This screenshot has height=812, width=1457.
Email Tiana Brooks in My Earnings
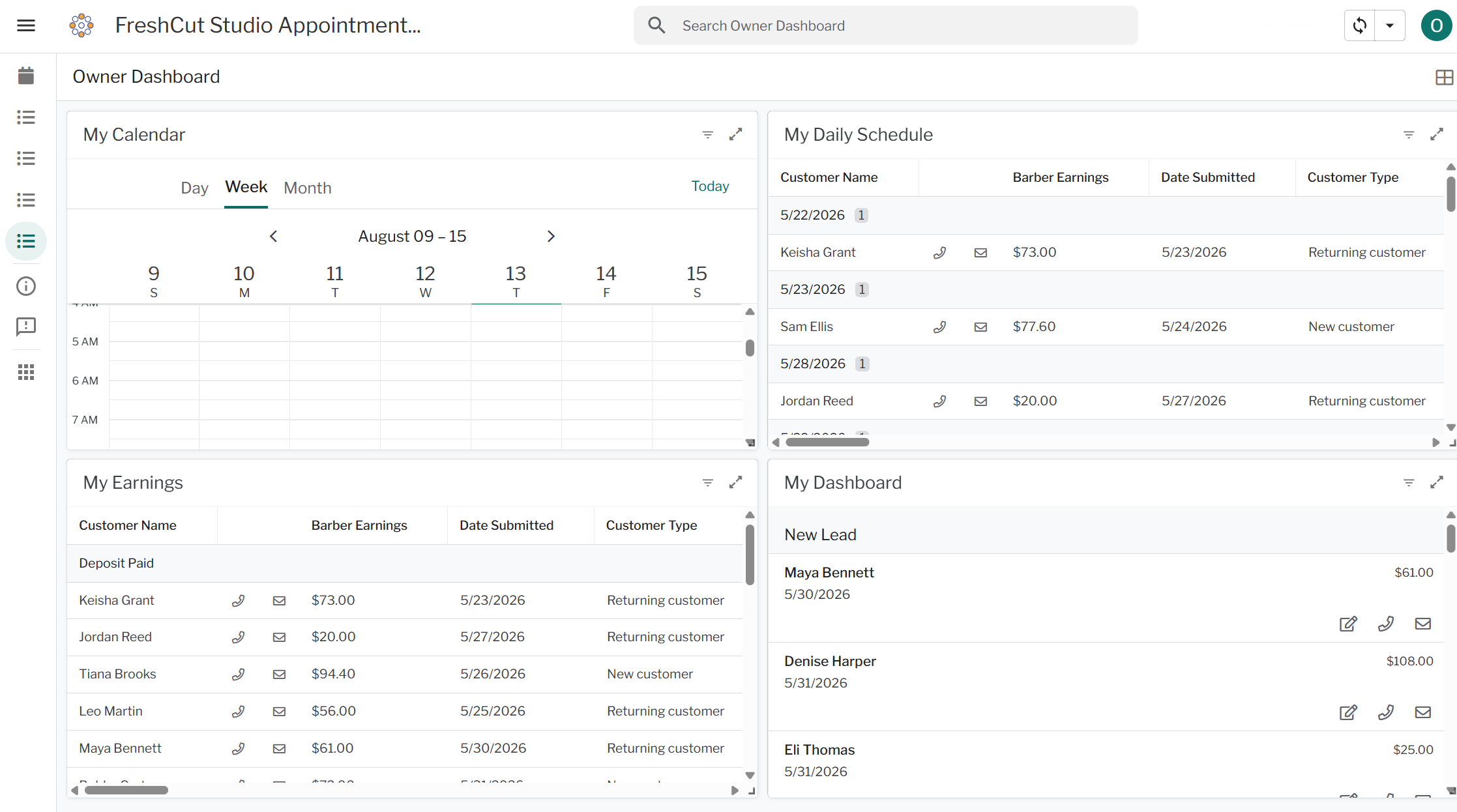point(279,674)
